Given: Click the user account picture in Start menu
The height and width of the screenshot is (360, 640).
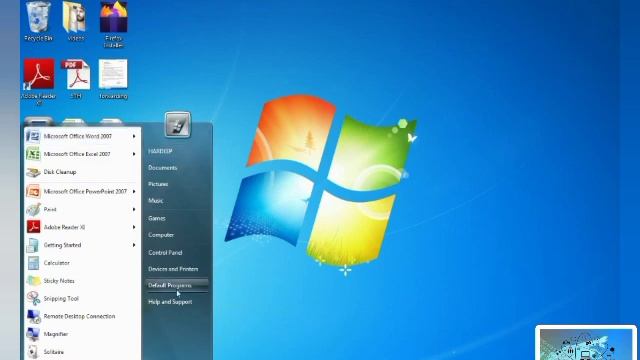Looking at the screenshot, I should (x=178, y=124).
